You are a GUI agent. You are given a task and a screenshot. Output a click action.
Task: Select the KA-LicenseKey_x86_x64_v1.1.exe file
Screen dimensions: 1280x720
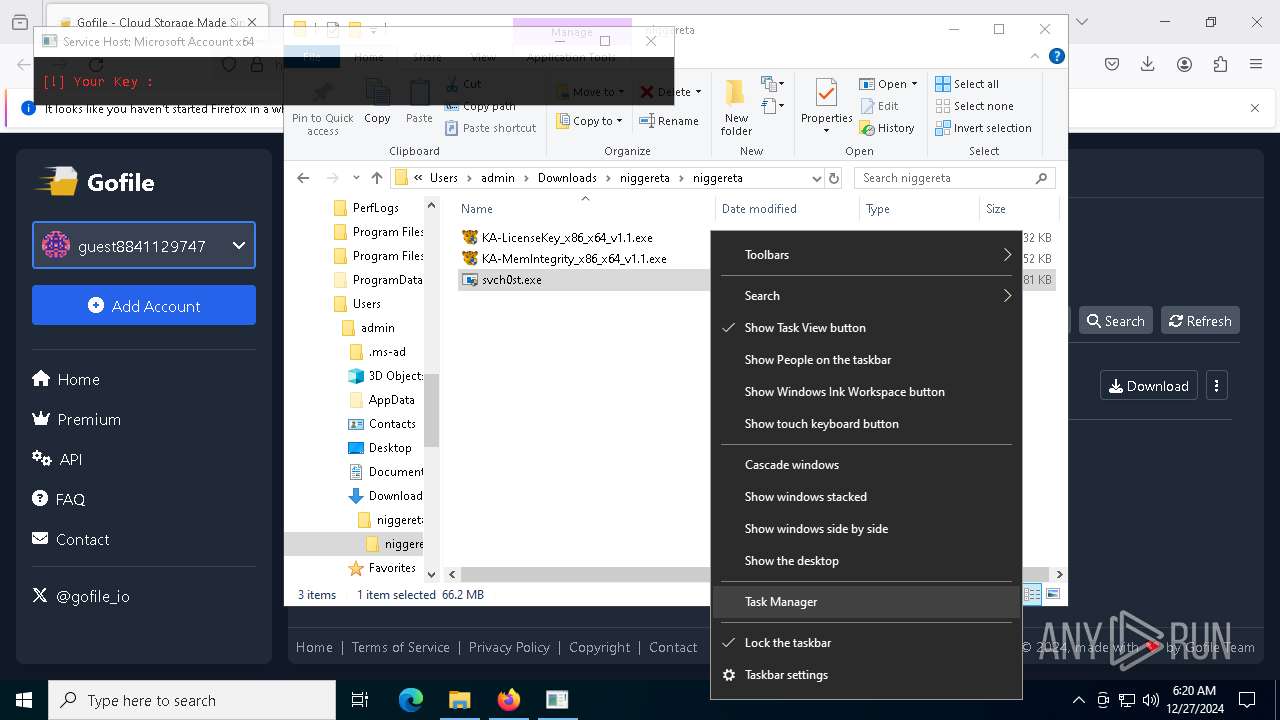tap(566, 238)
